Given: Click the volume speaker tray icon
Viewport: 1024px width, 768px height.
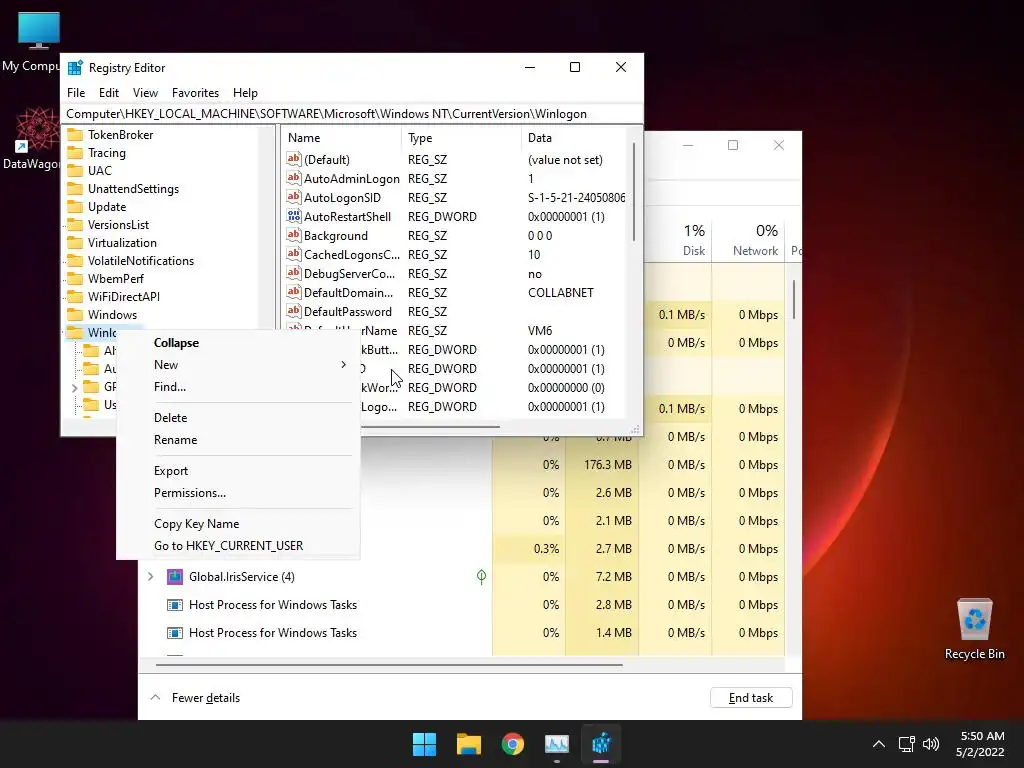Looking at the screenshot, I should [x=931, y=744].
